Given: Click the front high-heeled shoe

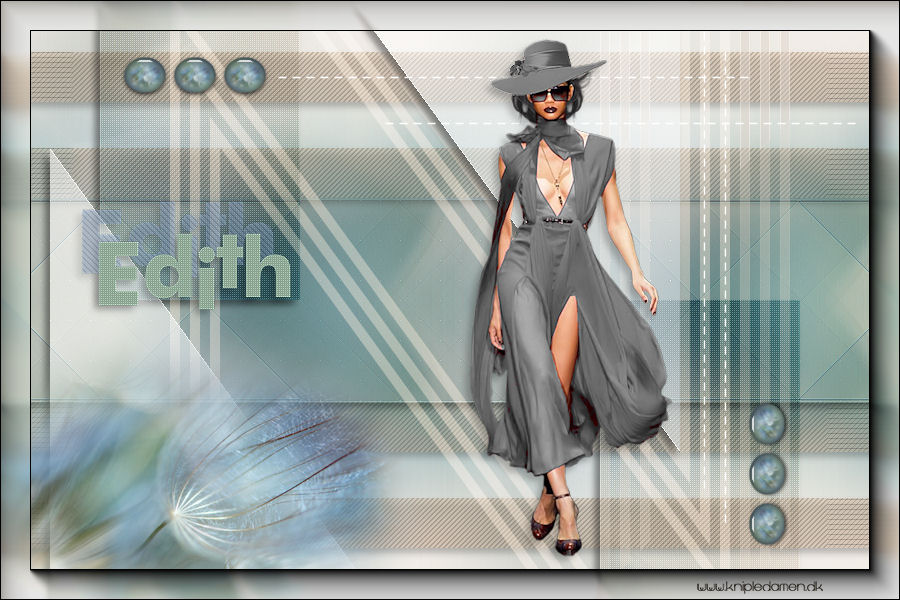Looking at the screenshot, I should 568,541.
